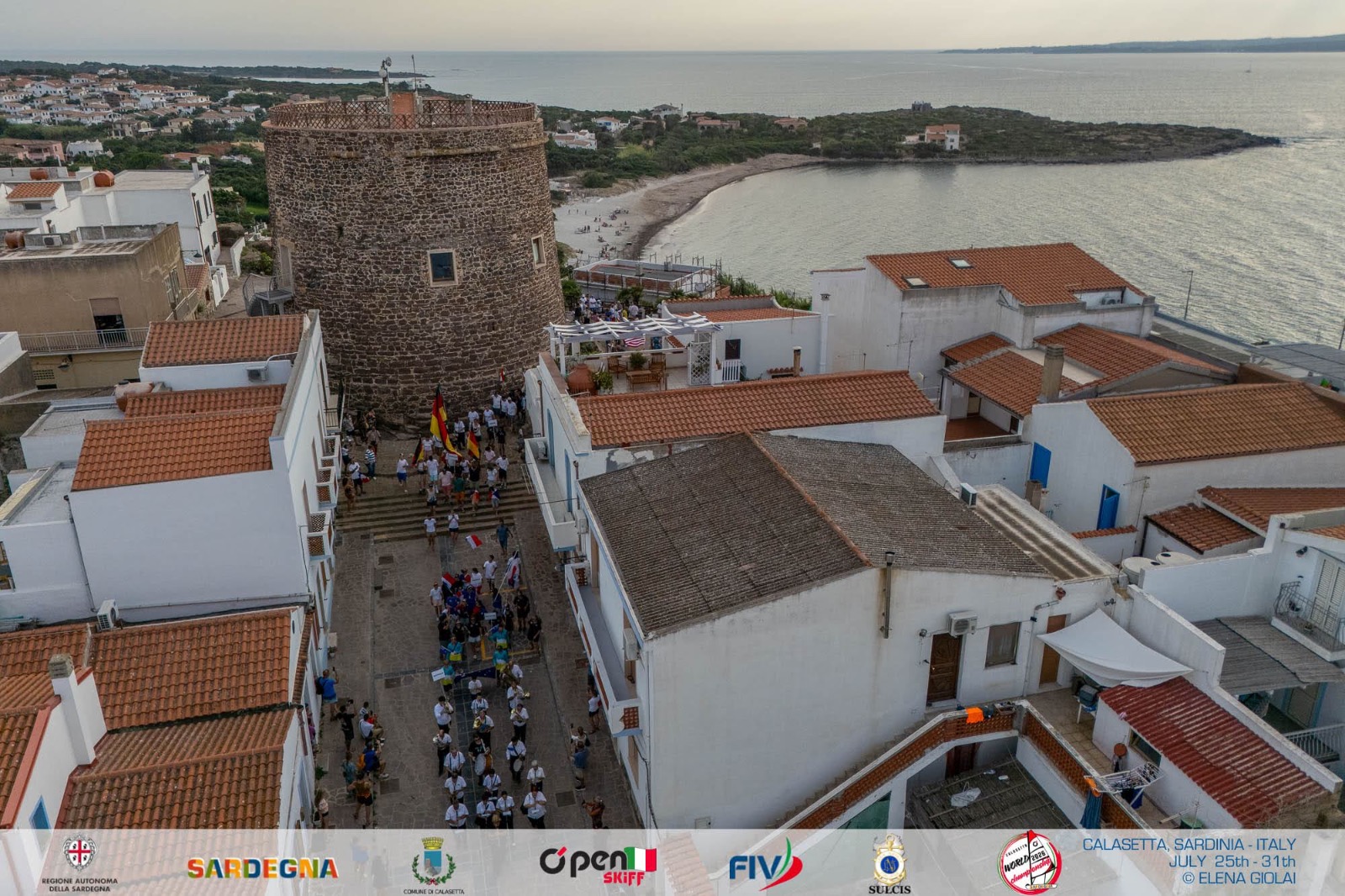Select the colorful SARDEGNA logo
1345x896 pixels.
click(262, 868)
